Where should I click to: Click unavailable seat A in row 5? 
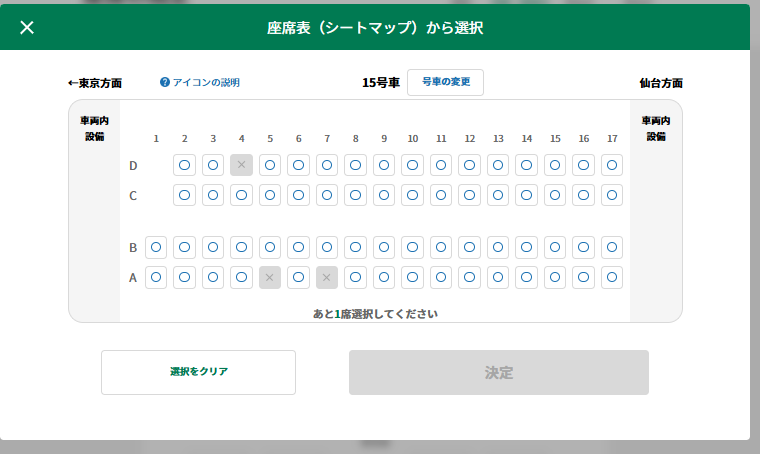(270, 277)
